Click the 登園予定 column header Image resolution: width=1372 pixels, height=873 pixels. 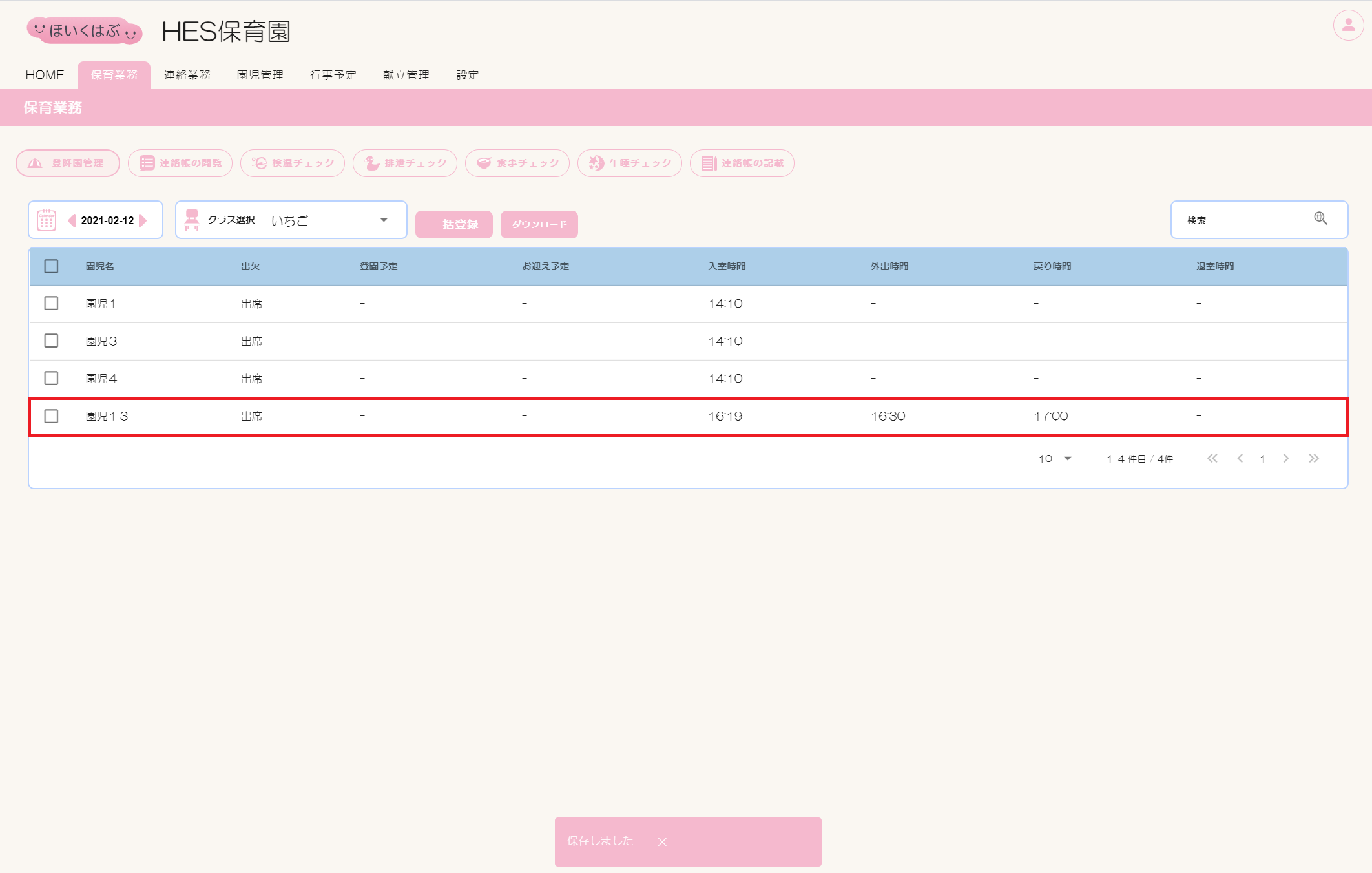[x=379, y=266]
